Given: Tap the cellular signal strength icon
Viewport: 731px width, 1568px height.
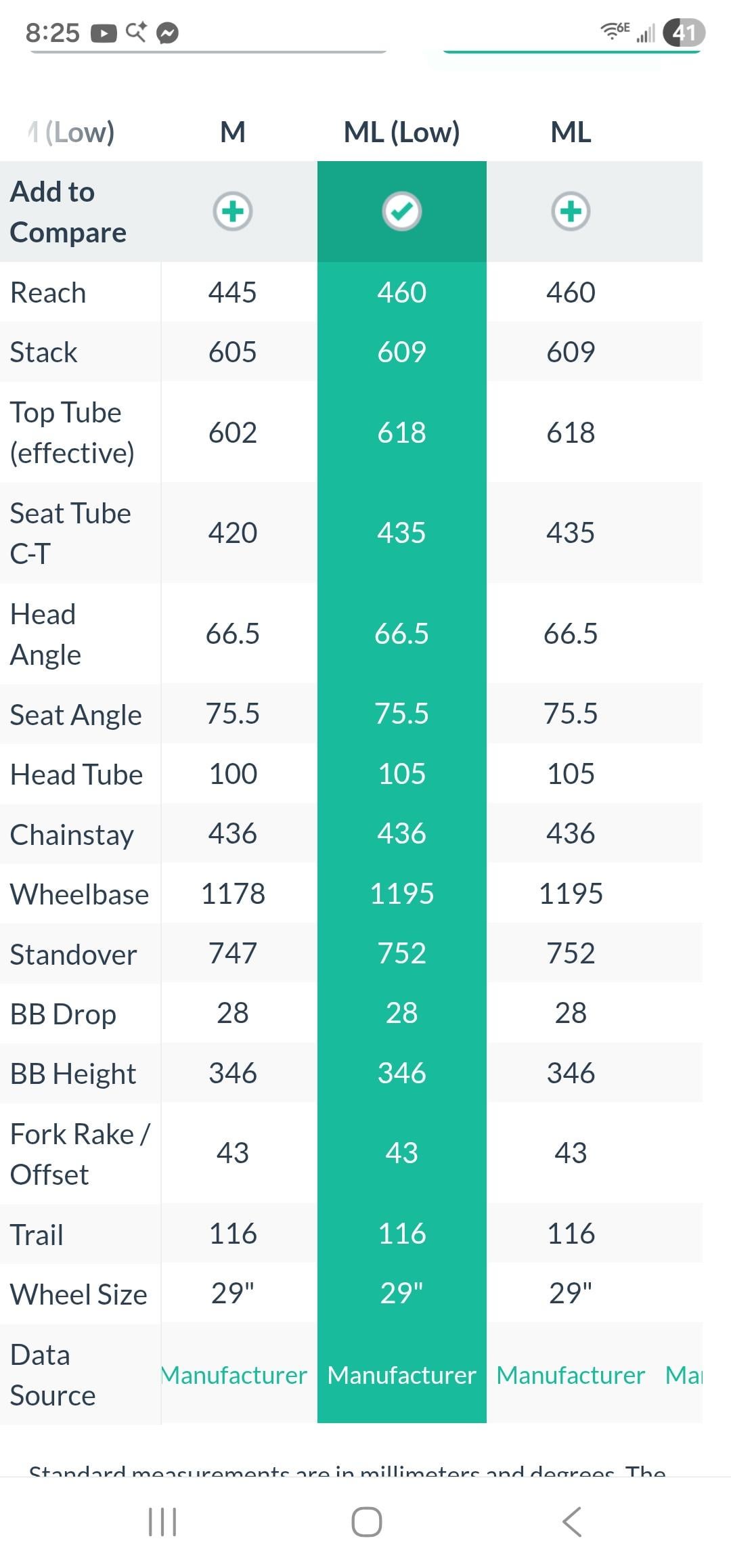Looking at the screenshot, I should coord(646,32).
